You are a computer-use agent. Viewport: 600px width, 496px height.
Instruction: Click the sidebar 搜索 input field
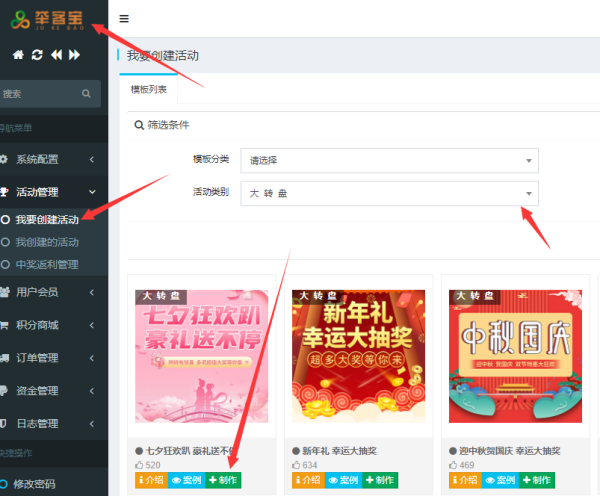pos(50,93)
